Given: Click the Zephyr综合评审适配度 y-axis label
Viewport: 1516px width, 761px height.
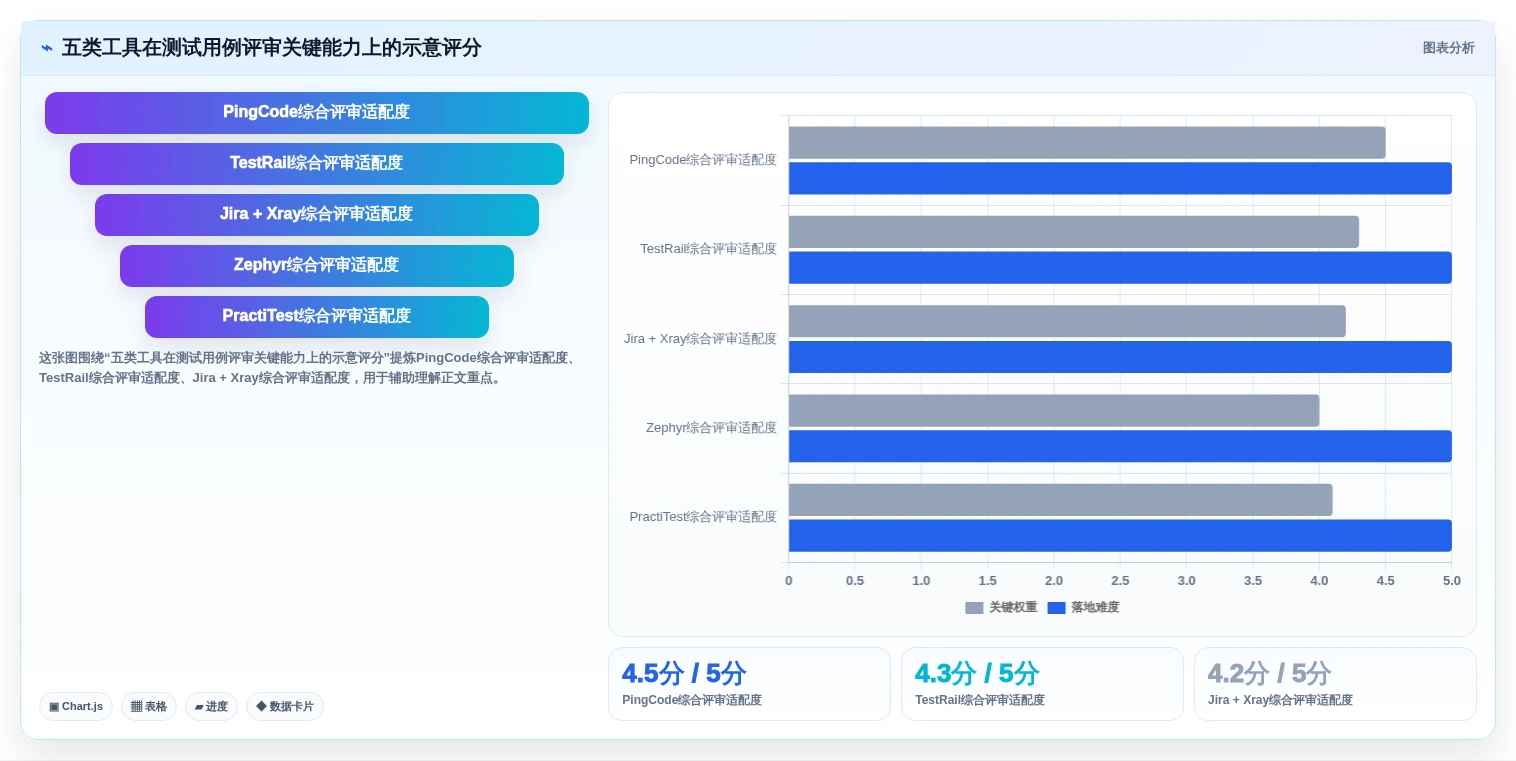Looking at the screenshot, I should tap(711, 428).
